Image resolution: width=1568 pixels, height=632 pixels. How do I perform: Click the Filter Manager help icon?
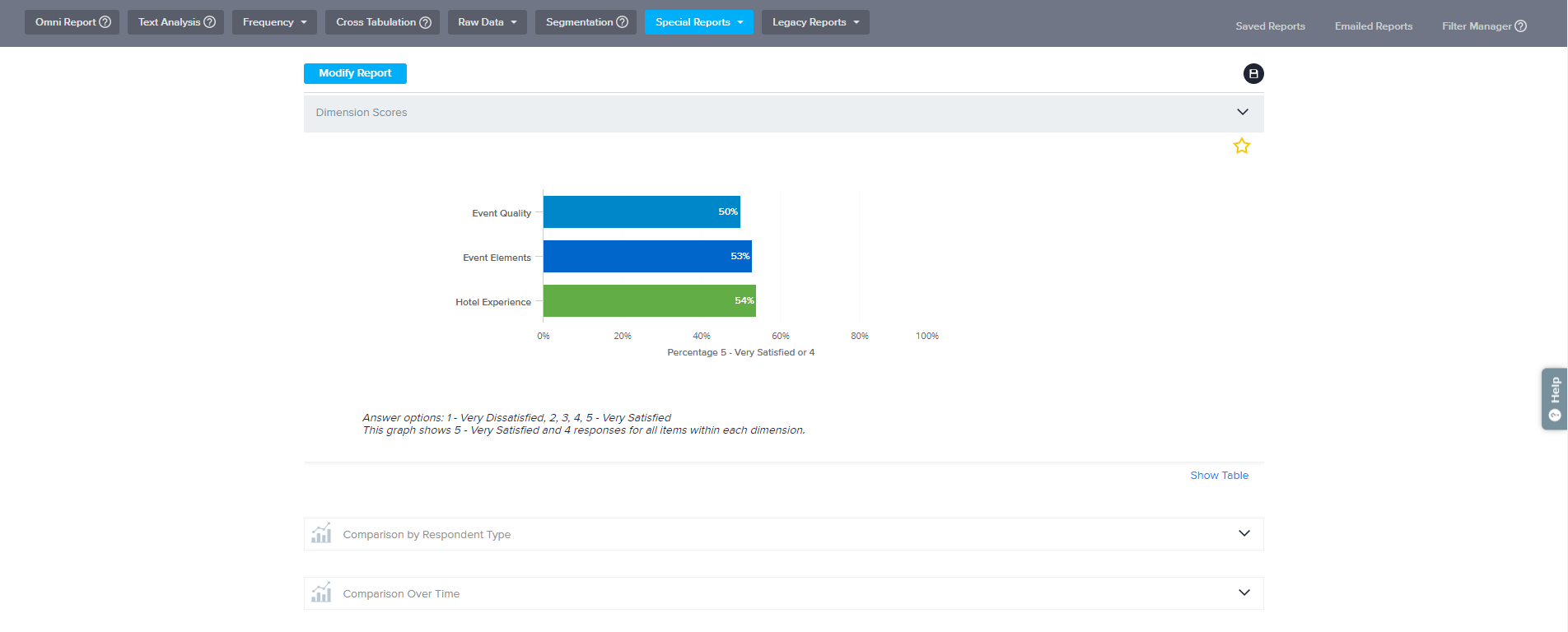click(x=1520, y=26)
